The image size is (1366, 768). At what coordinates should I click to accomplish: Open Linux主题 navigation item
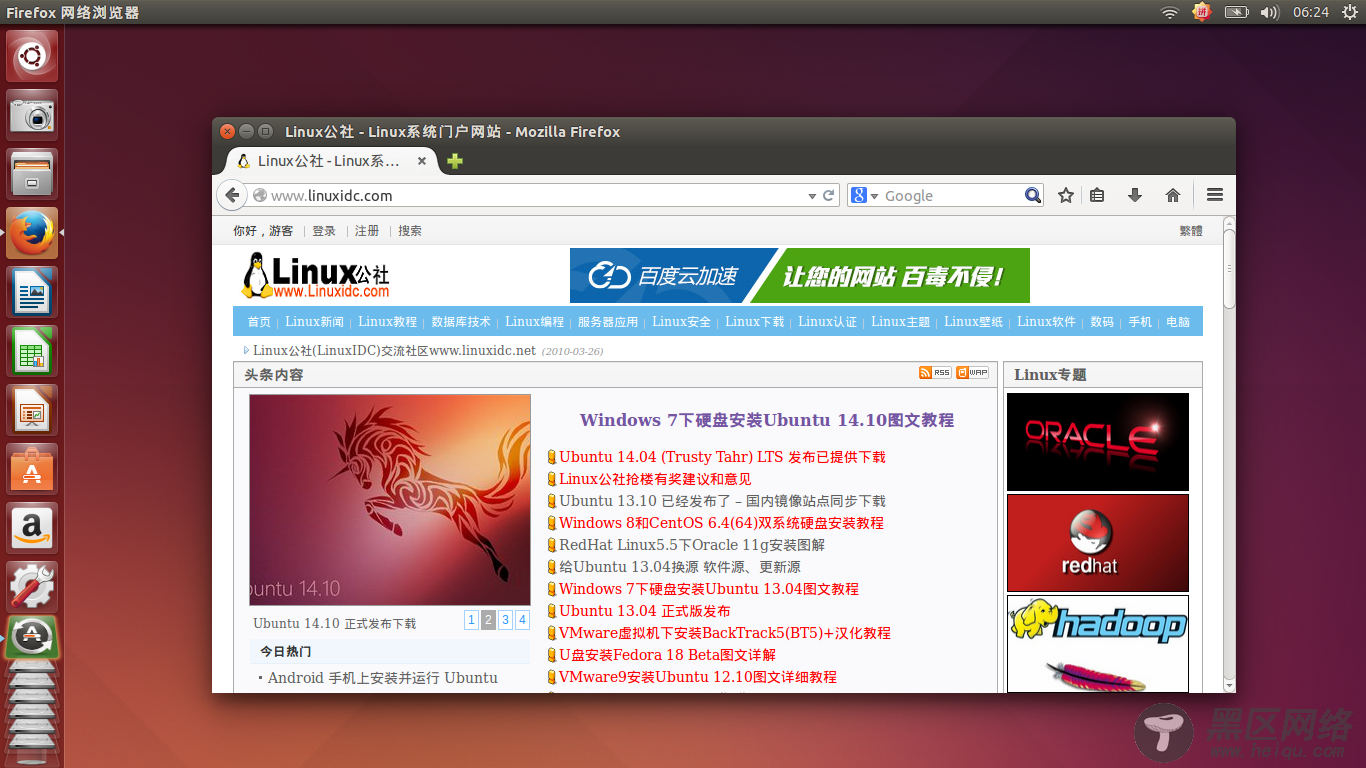click(x=901, y=322)
